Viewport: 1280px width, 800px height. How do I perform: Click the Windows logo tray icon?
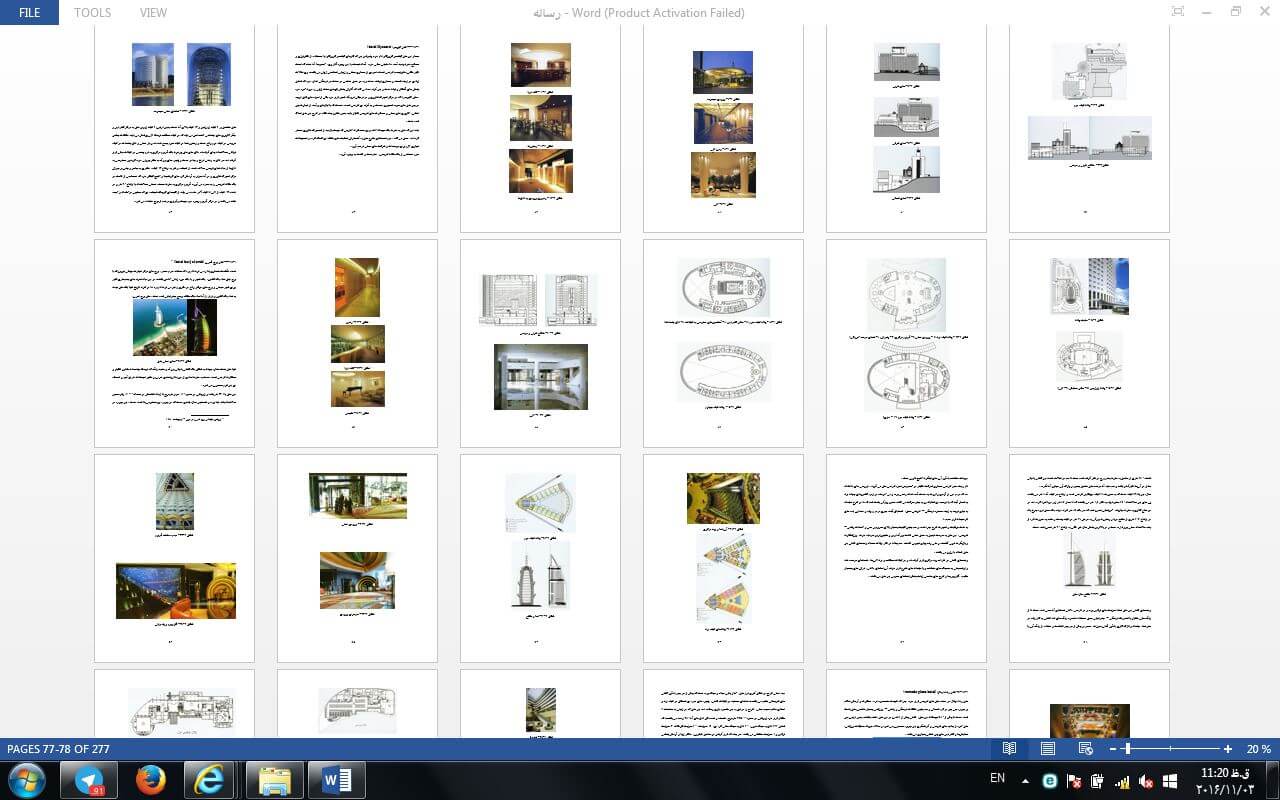(1170, 781)
